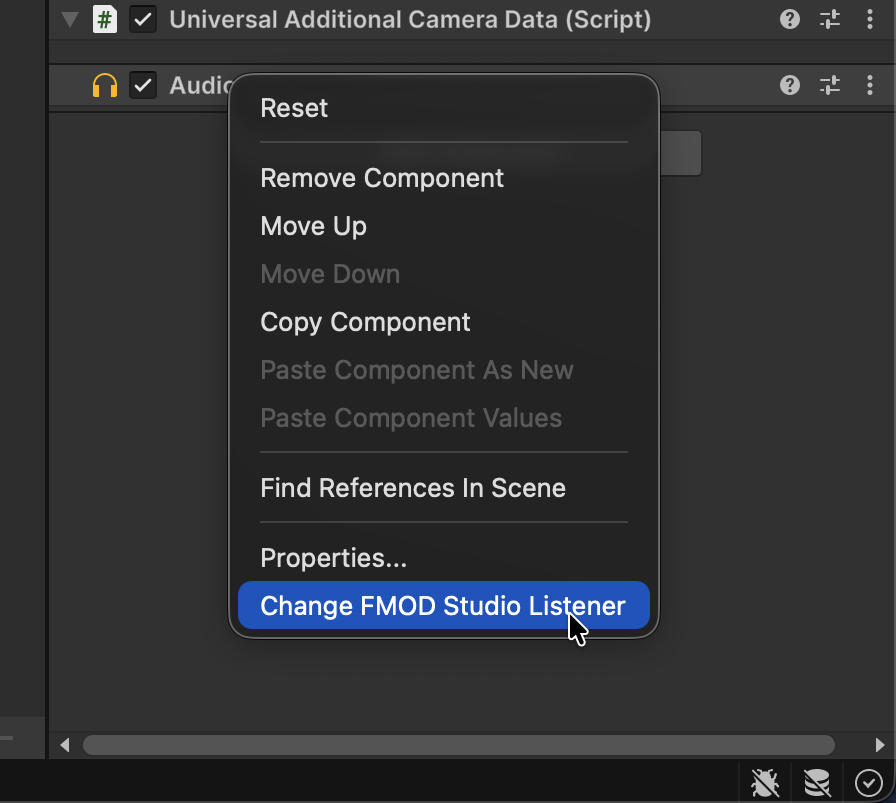
Task: Choose Move Up
Action: (x=443, y=226)
